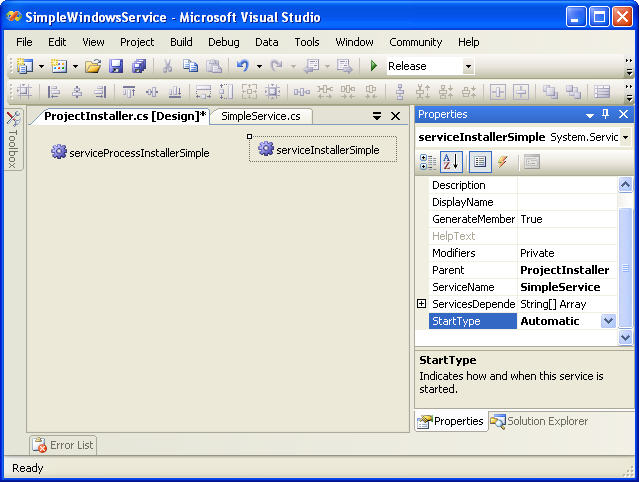Open the active files list dropdown
Screen dimensions: 639x482
pyautogui.click(x=377, y=116)
